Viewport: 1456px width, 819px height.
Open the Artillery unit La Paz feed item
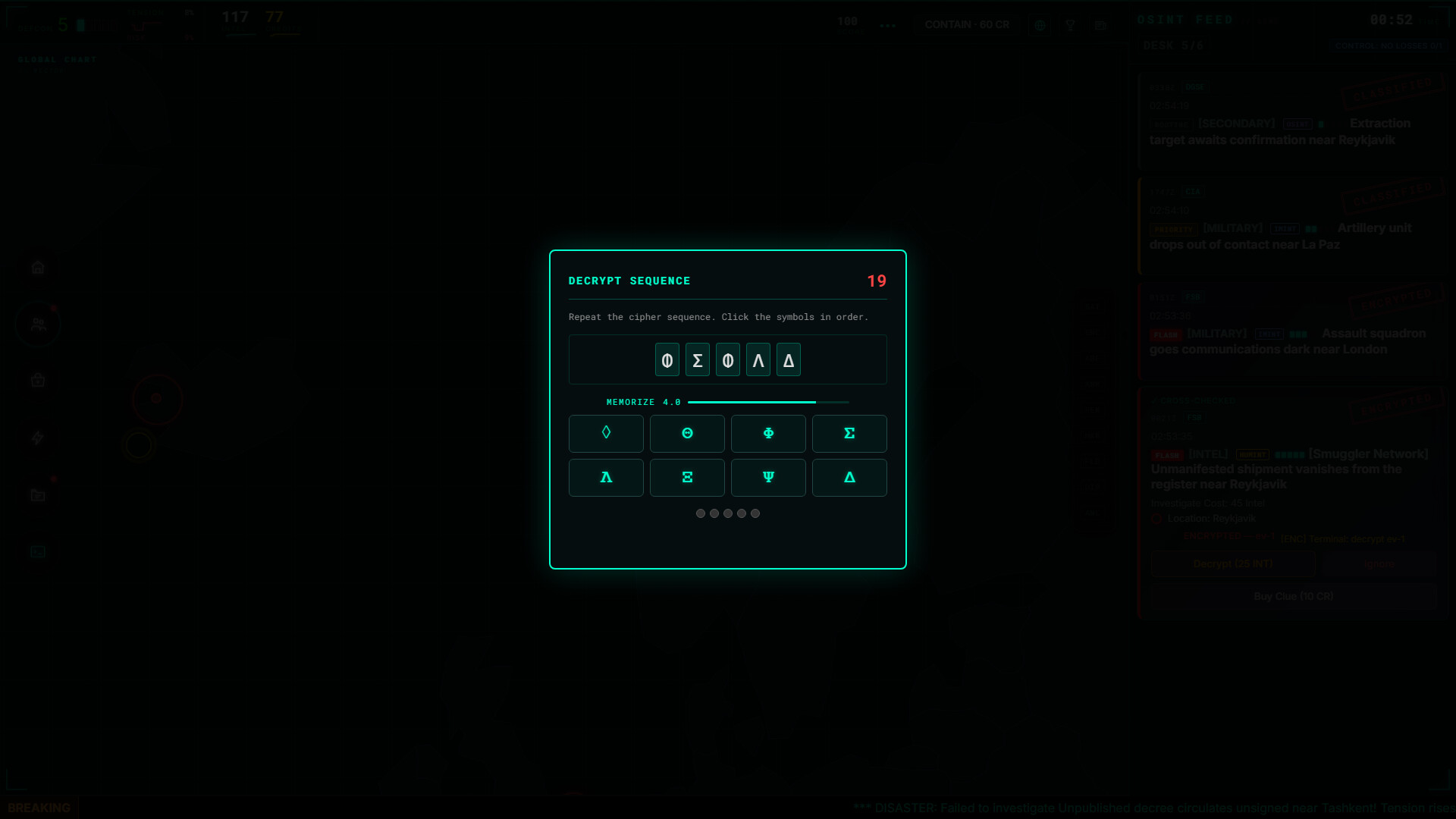point(1292,226)
